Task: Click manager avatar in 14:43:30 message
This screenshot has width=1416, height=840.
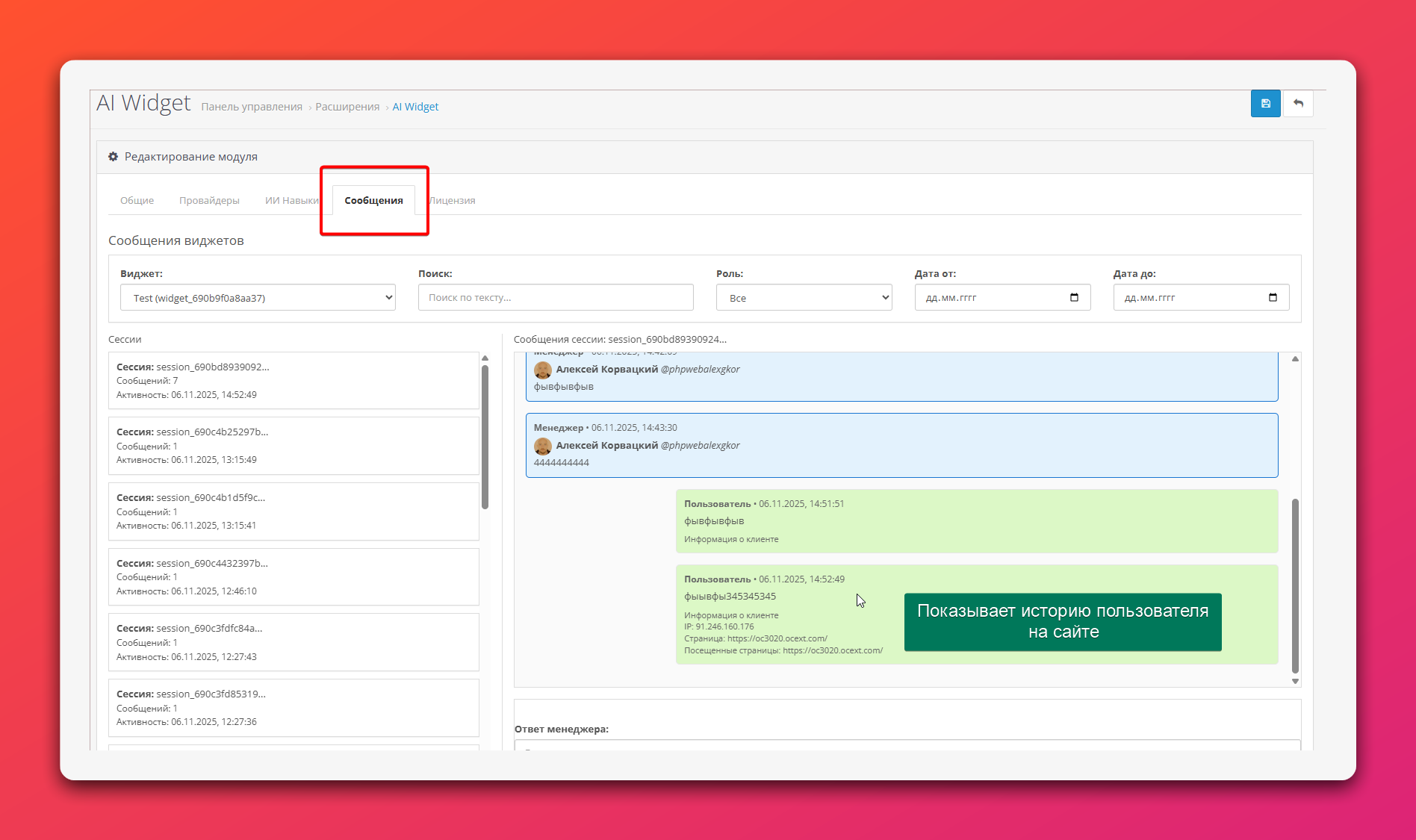Action: pyautogui.click(x=543, y=446)
